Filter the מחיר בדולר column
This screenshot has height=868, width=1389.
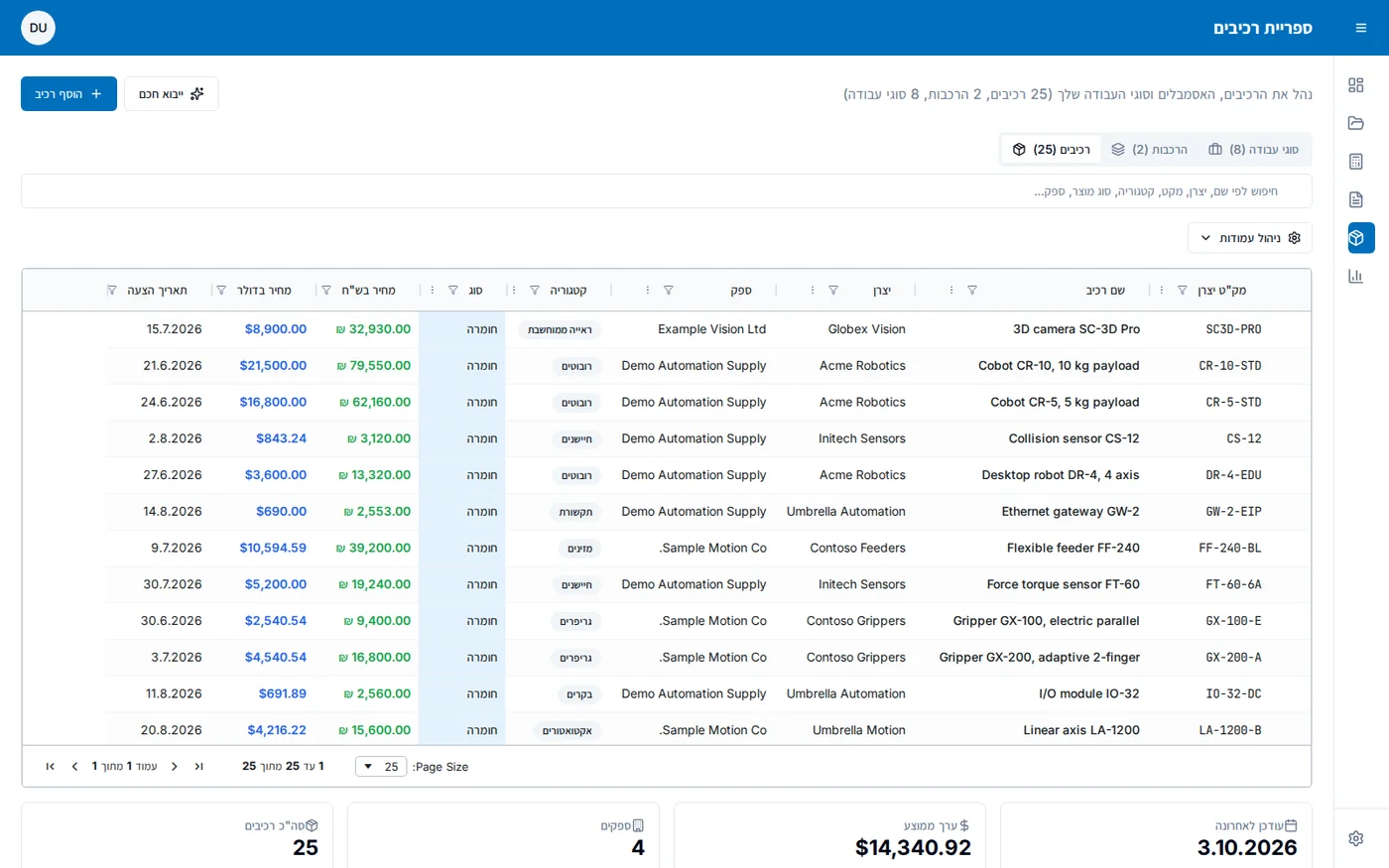[221, 291]
